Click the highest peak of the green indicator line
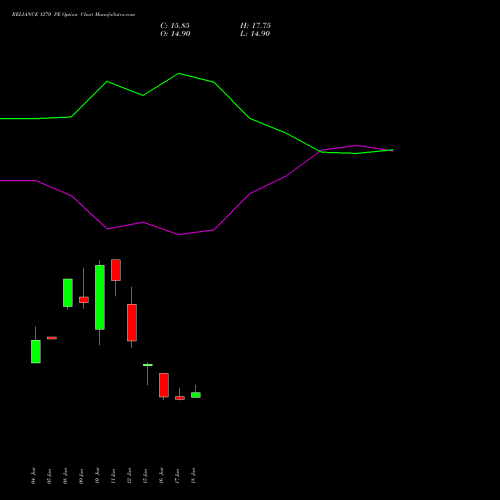The image size is (500, 500). coord(179,73)
